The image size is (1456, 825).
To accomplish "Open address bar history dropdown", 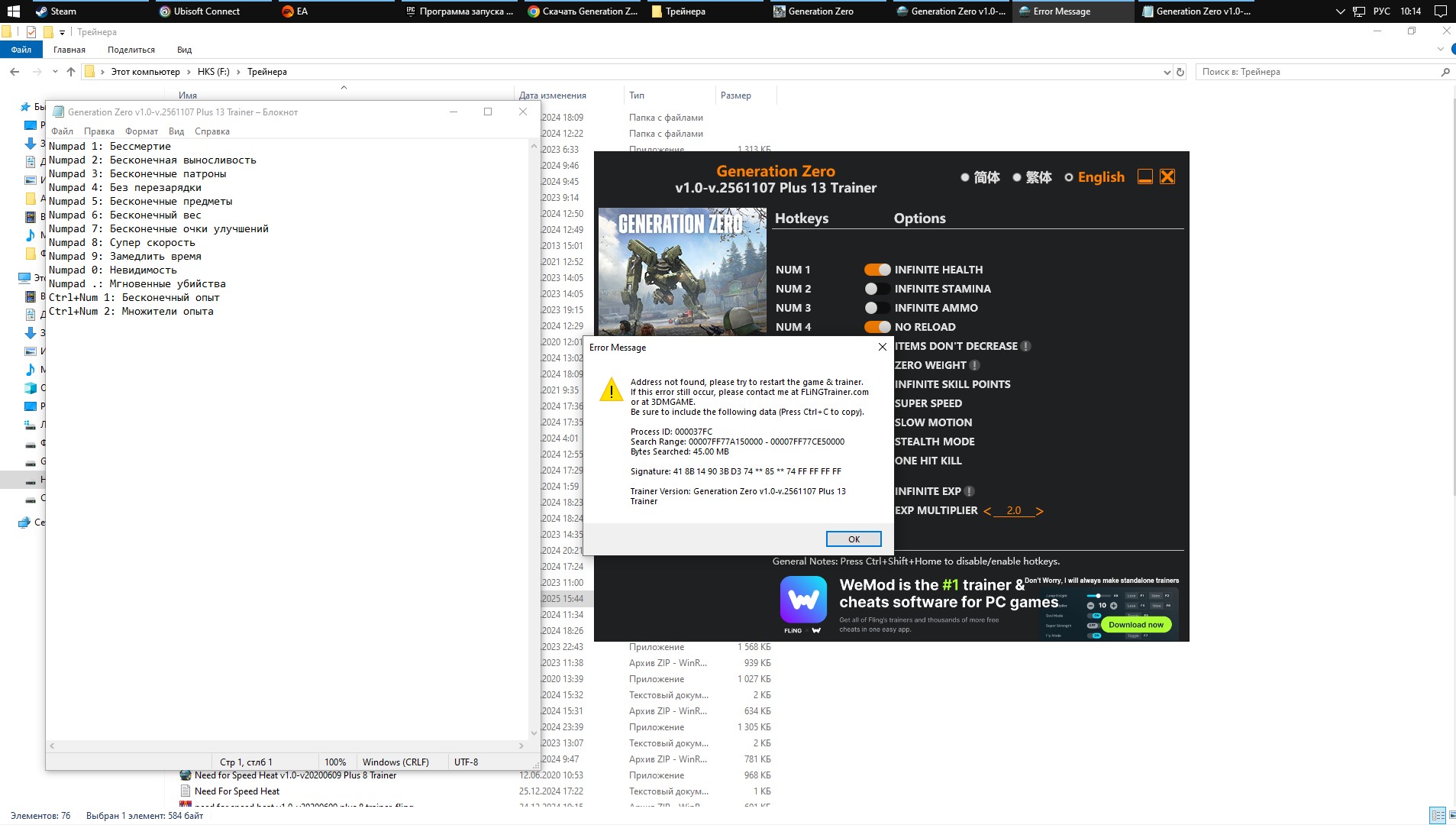I will (1167, 73).
